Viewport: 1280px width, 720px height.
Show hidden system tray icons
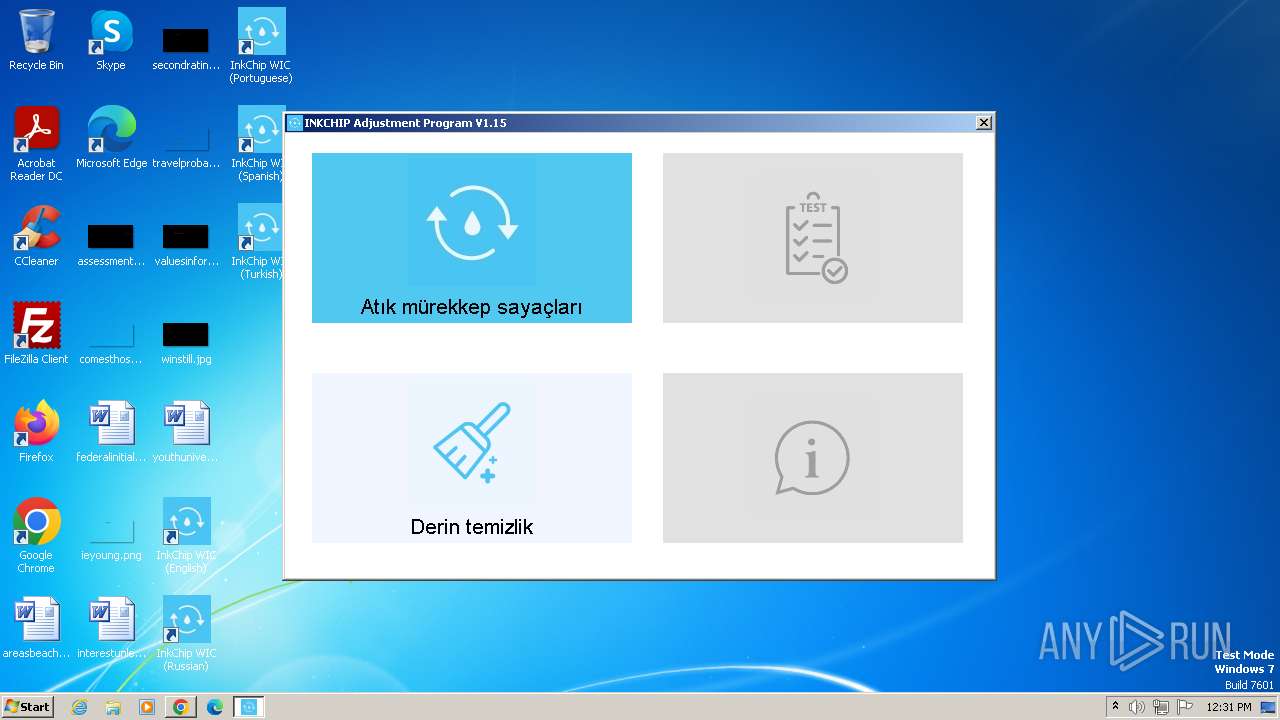1115,707
